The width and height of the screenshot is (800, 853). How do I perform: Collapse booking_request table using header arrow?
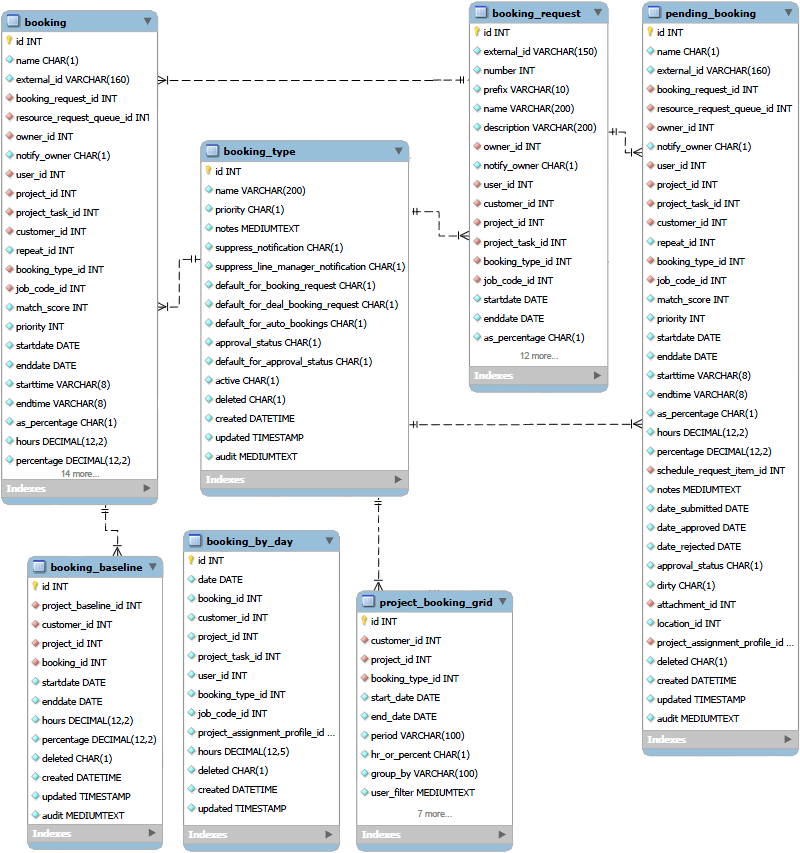tap(598, 12)
